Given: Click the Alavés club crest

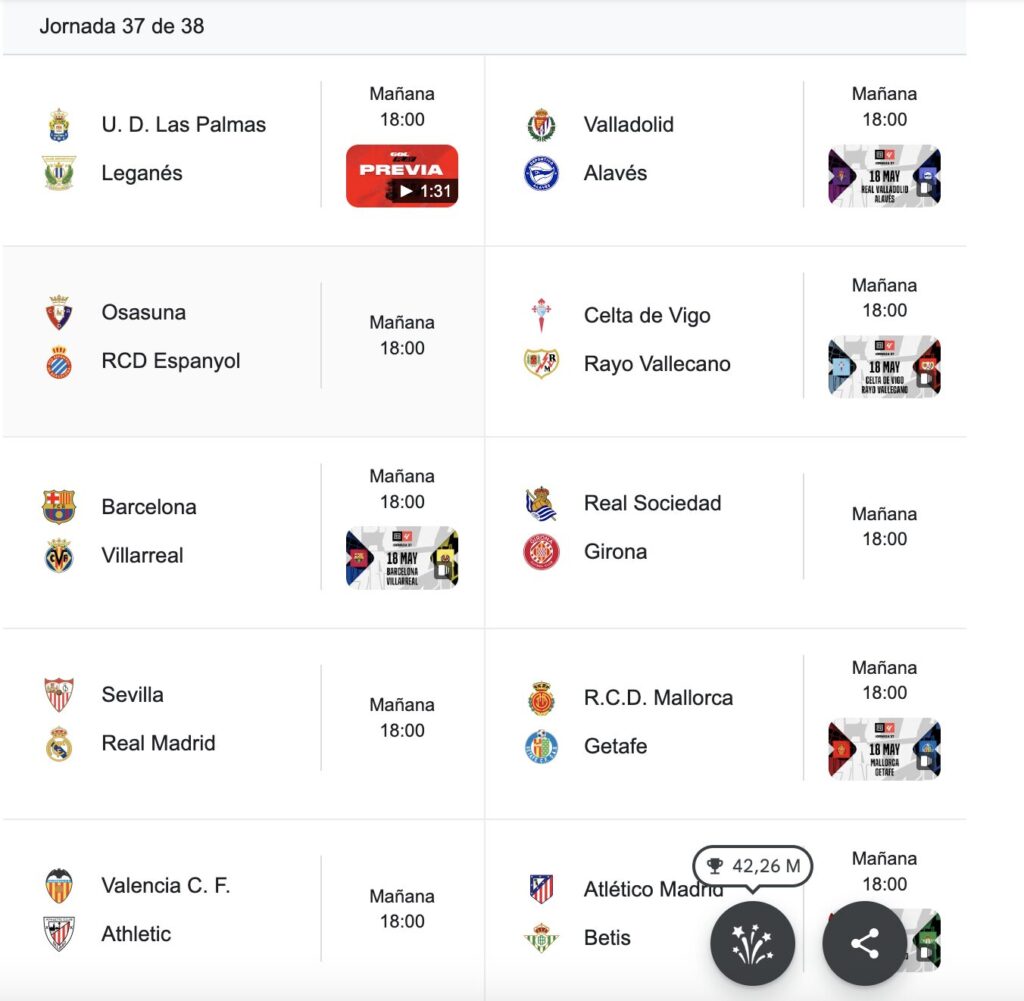Looking at the screenshot, I should tap(541, 173).
